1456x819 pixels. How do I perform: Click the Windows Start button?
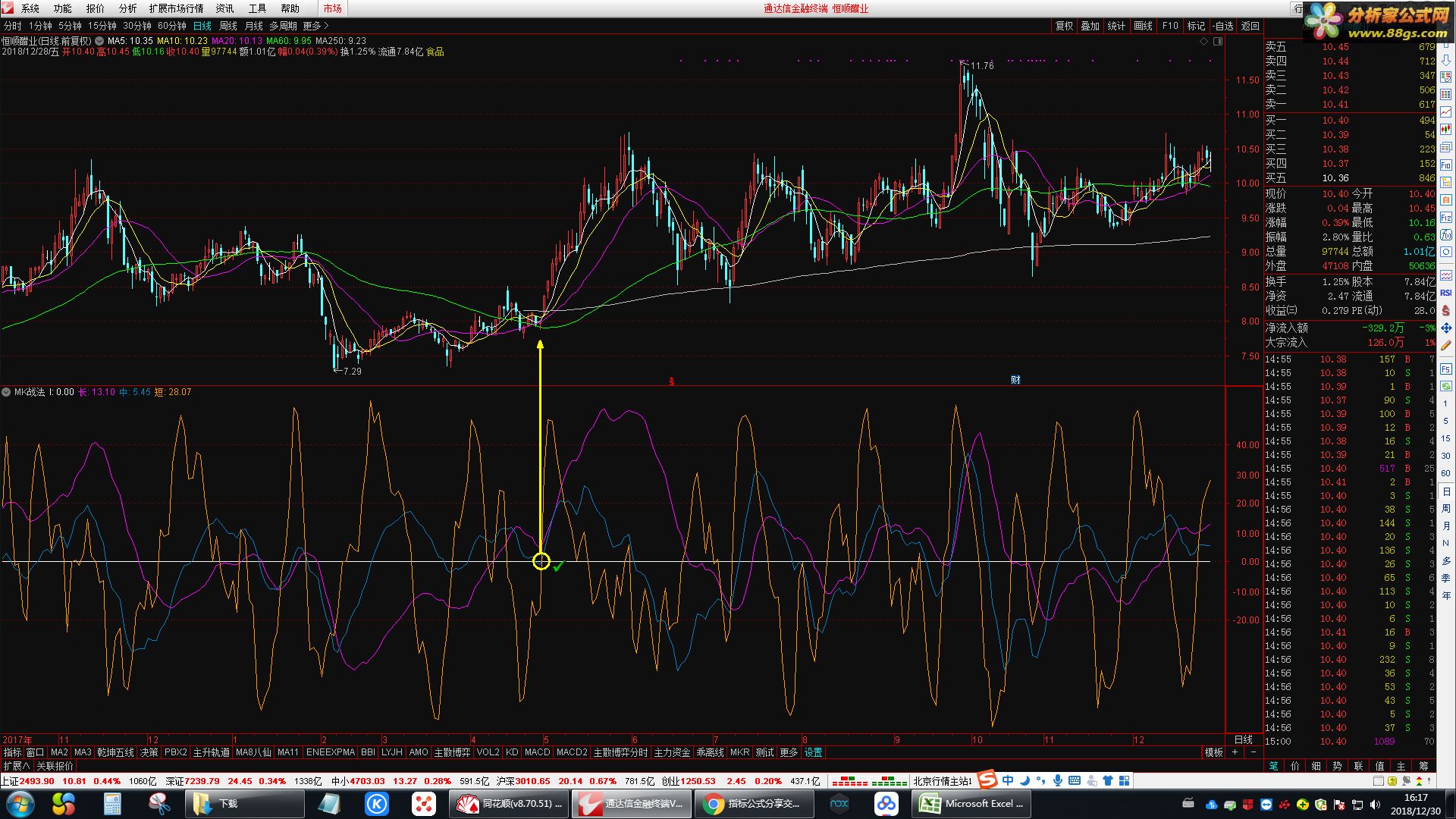coord(20,804)
